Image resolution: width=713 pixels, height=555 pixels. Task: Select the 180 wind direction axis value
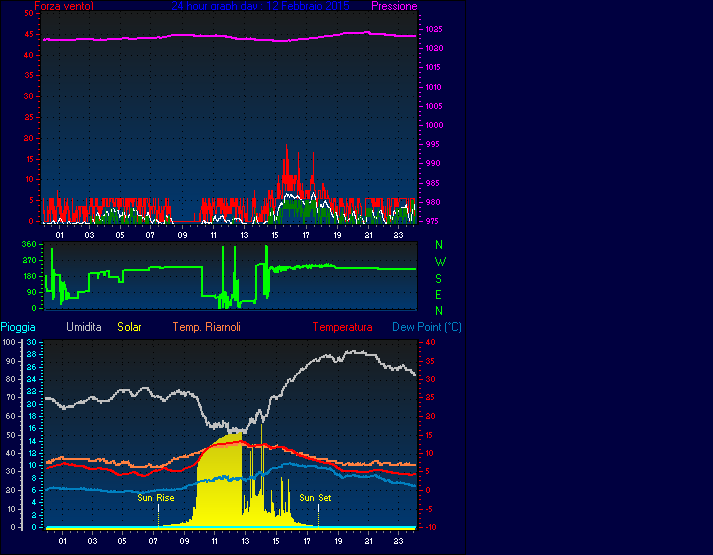[29, 276]
